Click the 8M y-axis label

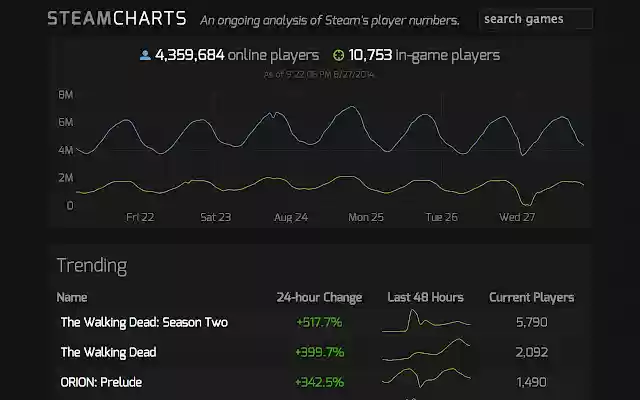coord(66,95)
